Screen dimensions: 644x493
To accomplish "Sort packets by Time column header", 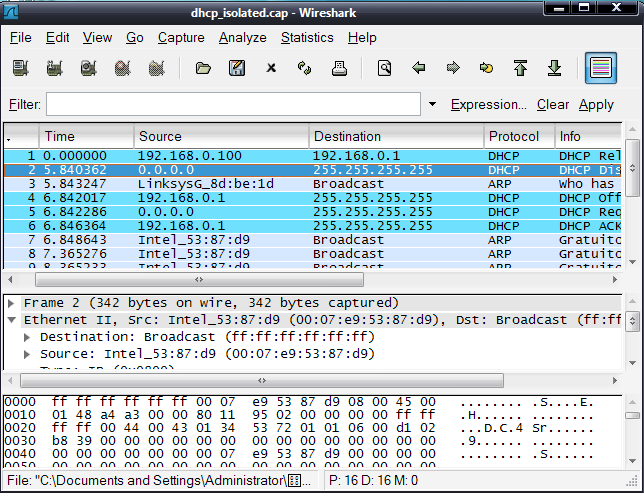I will (87, 136).
